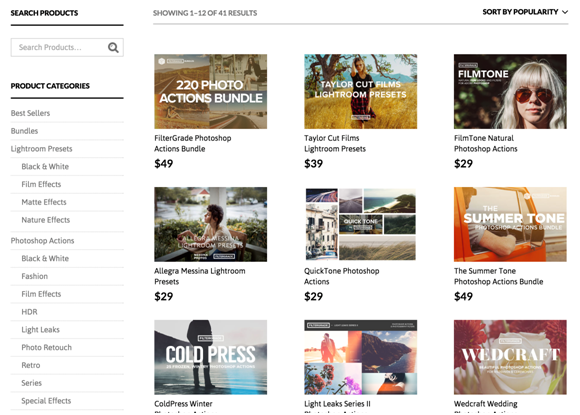This screenshot has height=415, width=580.
Task: Open the QuickTone collage thumbnail
Action: click(x=361, y=224)
